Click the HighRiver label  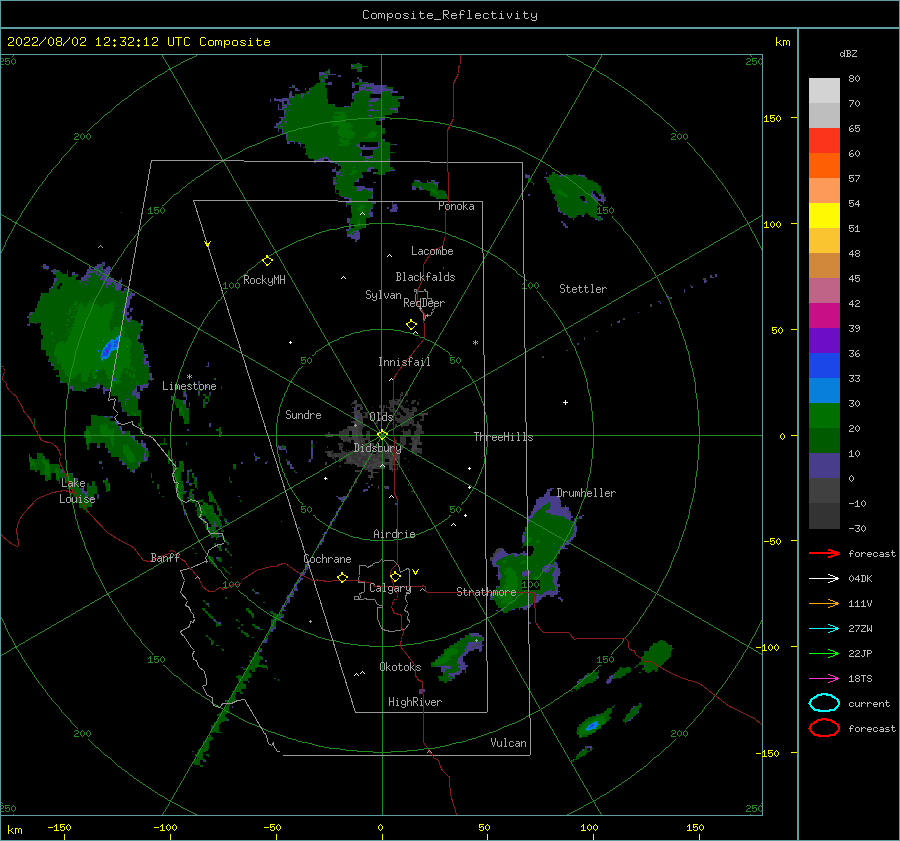415,702
